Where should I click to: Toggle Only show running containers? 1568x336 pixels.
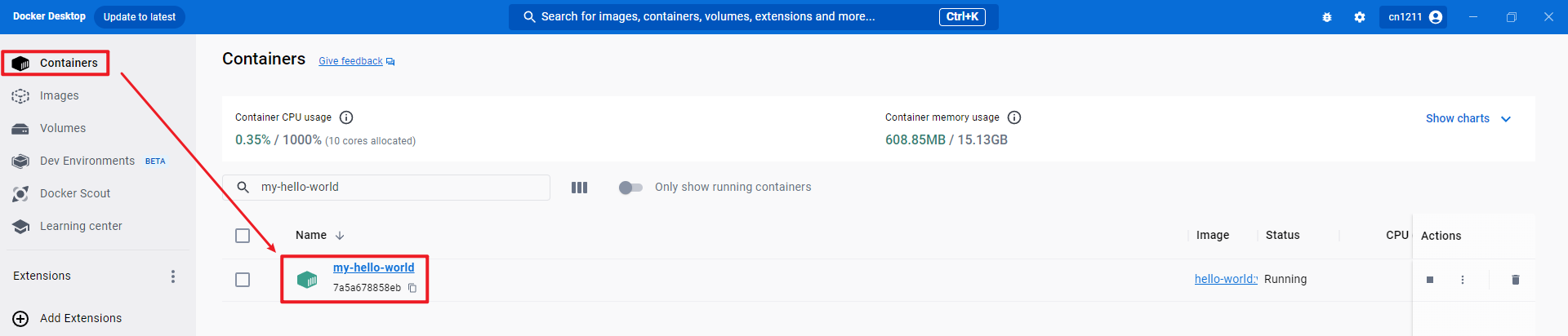(x=630, y=188)
